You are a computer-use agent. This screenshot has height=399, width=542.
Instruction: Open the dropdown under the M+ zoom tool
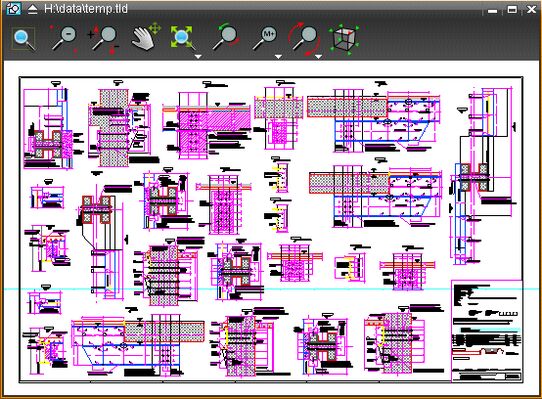(278, 56)
